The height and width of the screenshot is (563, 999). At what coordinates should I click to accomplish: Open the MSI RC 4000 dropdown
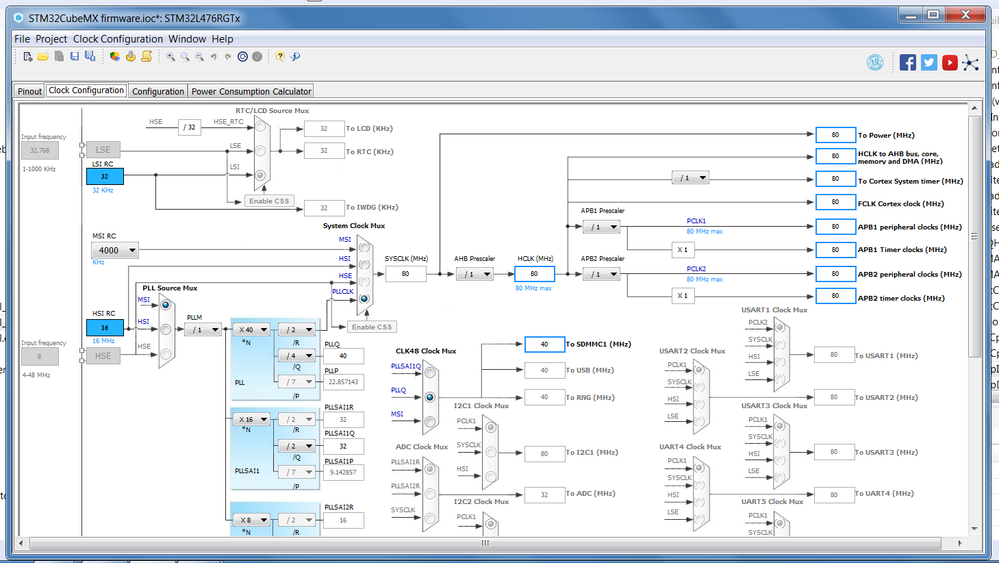pos(115,250)
